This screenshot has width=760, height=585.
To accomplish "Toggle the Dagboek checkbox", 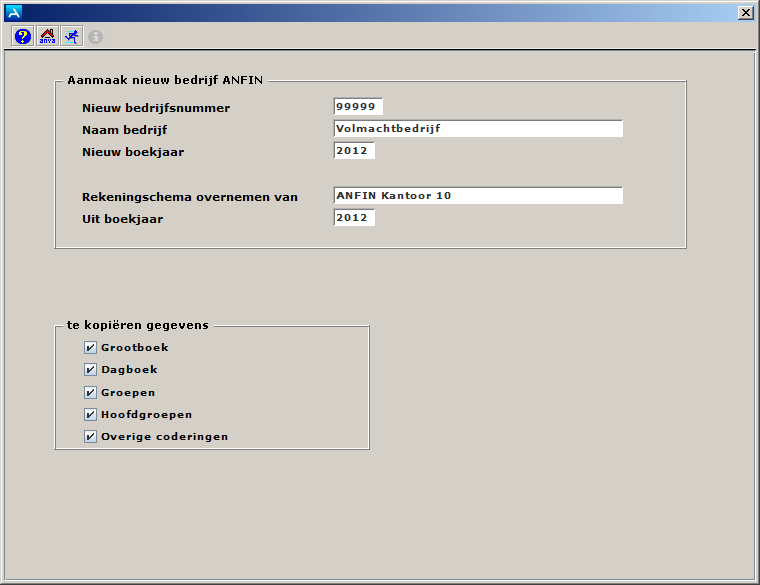I will (x=91, y=370).
